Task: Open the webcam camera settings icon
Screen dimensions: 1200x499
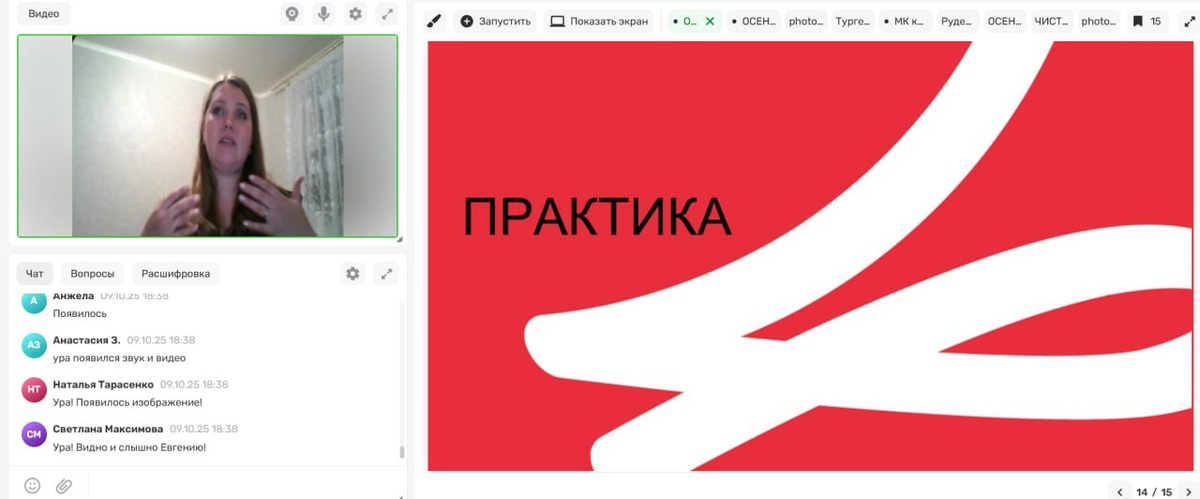Action: click(291, 14)
